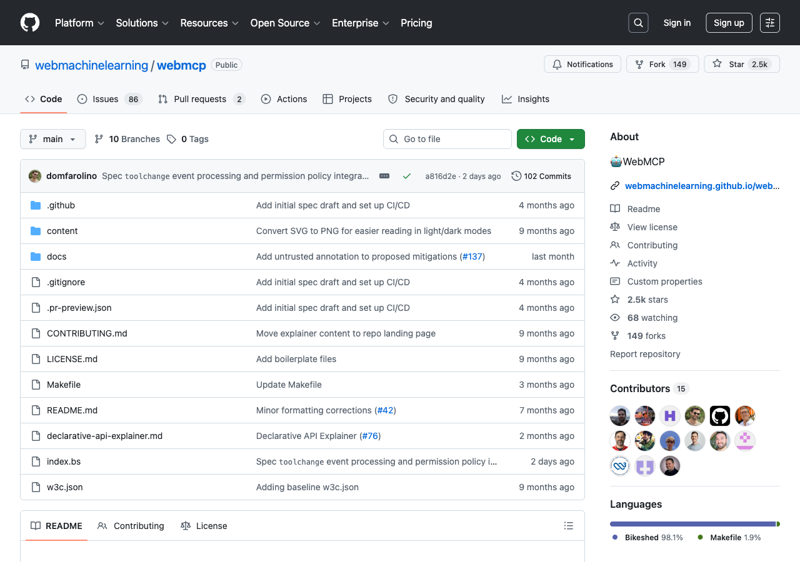The width and height of the screenshot is (800, 562).
Task: Open the appearance settings sliders icon
Action: (769, 23)
